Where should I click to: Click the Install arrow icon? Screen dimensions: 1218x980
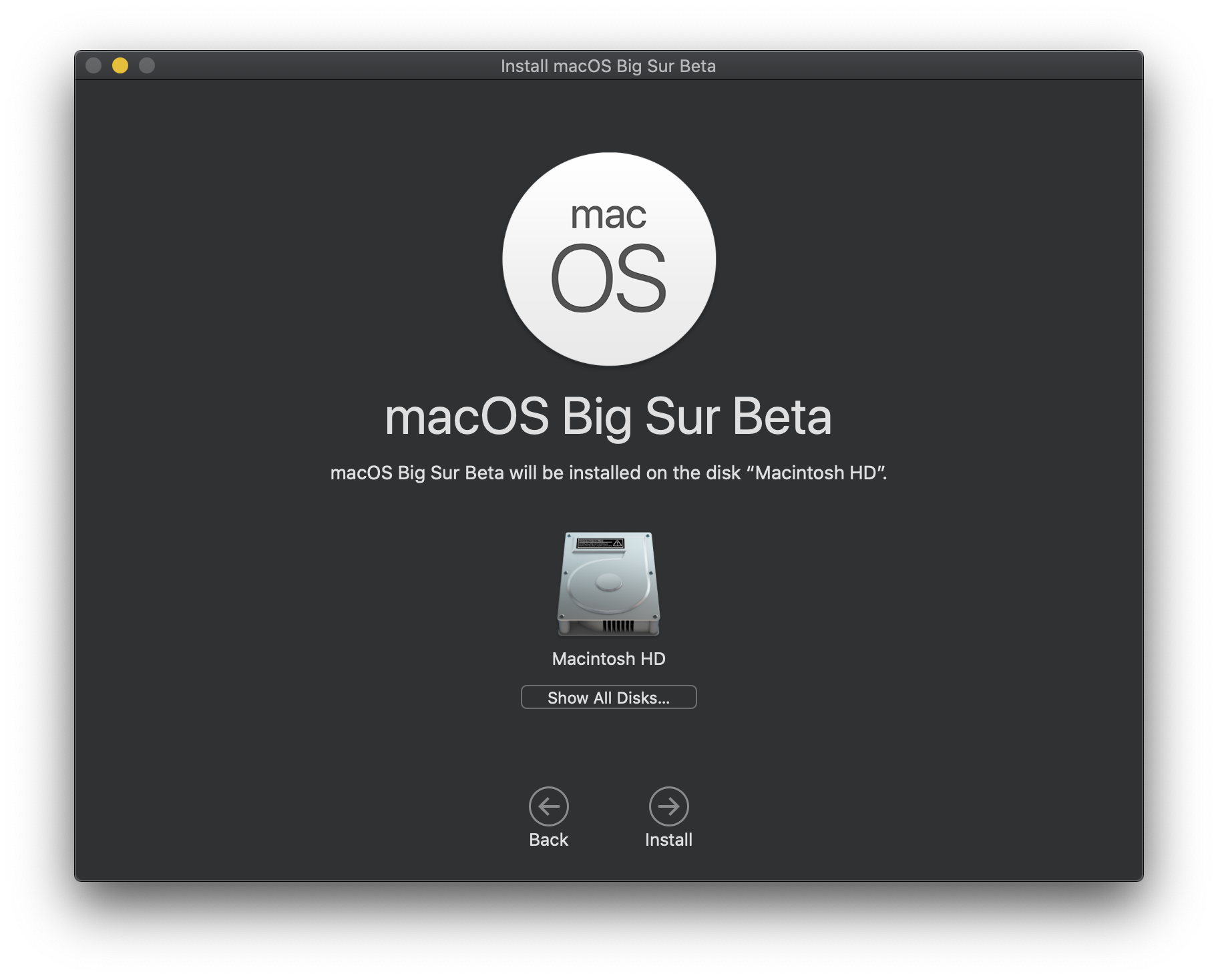click(668, 806)
